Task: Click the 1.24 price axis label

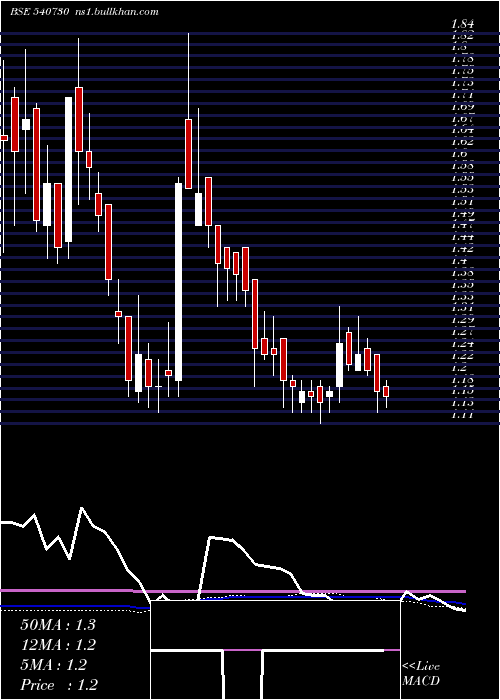Action: [462, 344]
